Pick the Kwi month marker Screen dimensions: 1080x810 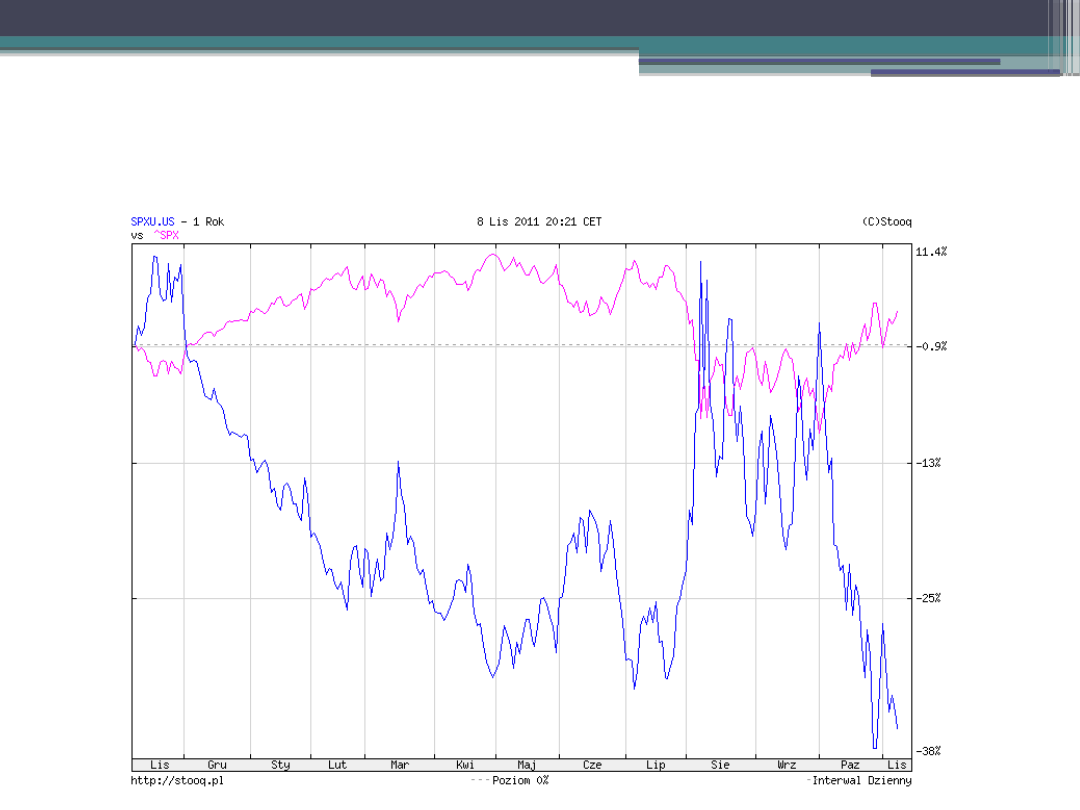(465, 765)
